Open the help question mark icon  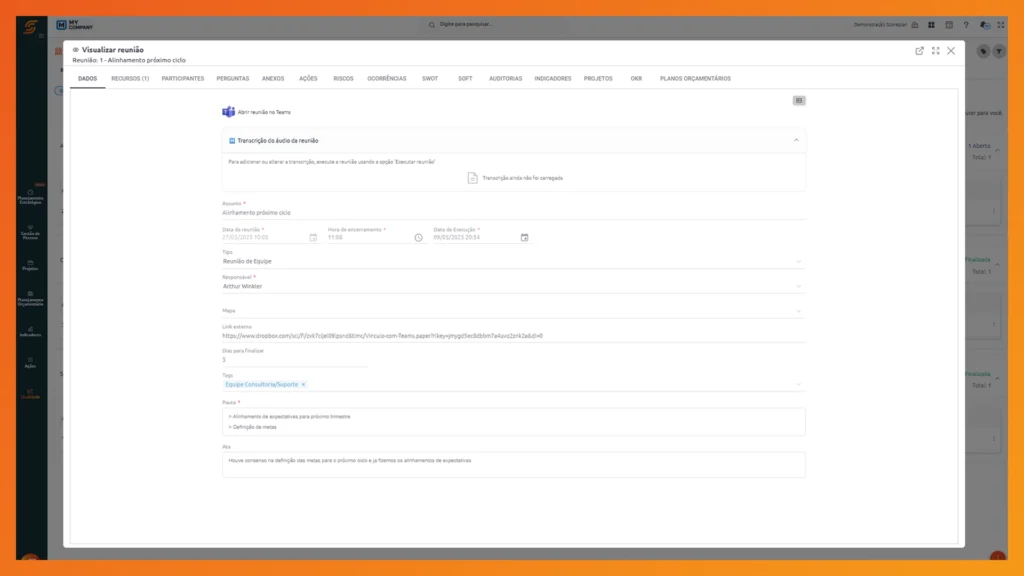[x=966, y=25]
